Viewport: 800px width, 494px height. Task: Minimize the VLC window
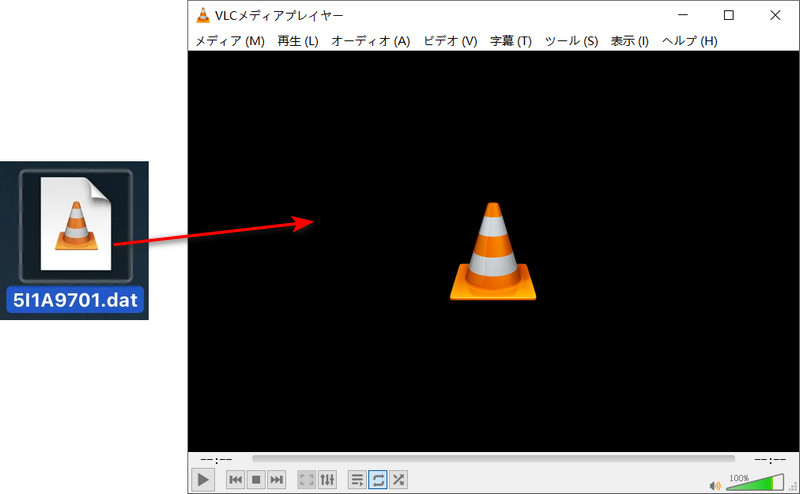pyautogui.click(x=683, y=15)
